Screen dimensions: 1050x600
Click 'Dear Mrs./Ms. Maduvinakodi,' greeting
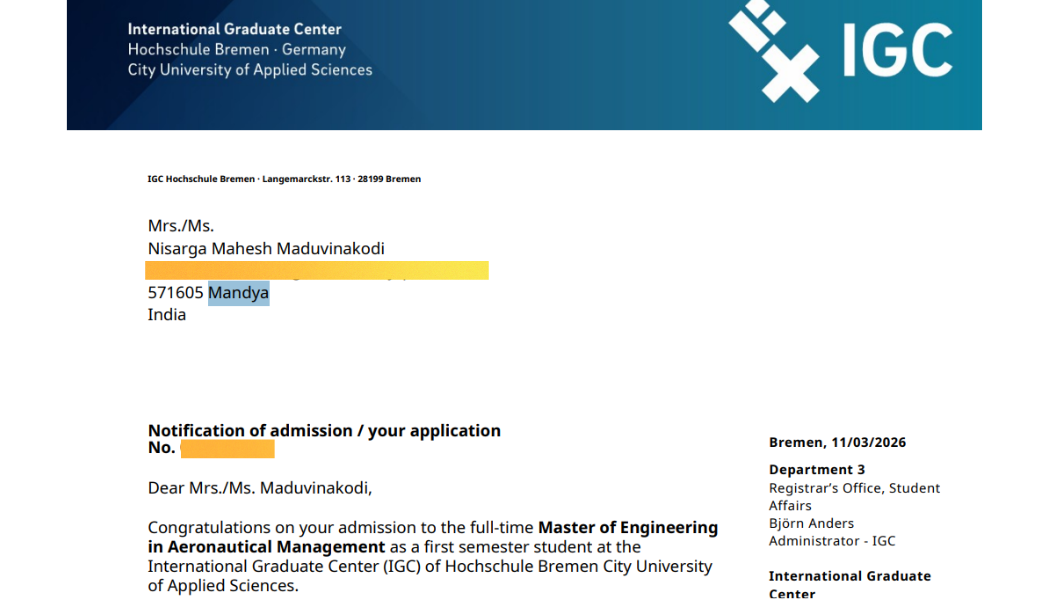[x=260, y=488]
